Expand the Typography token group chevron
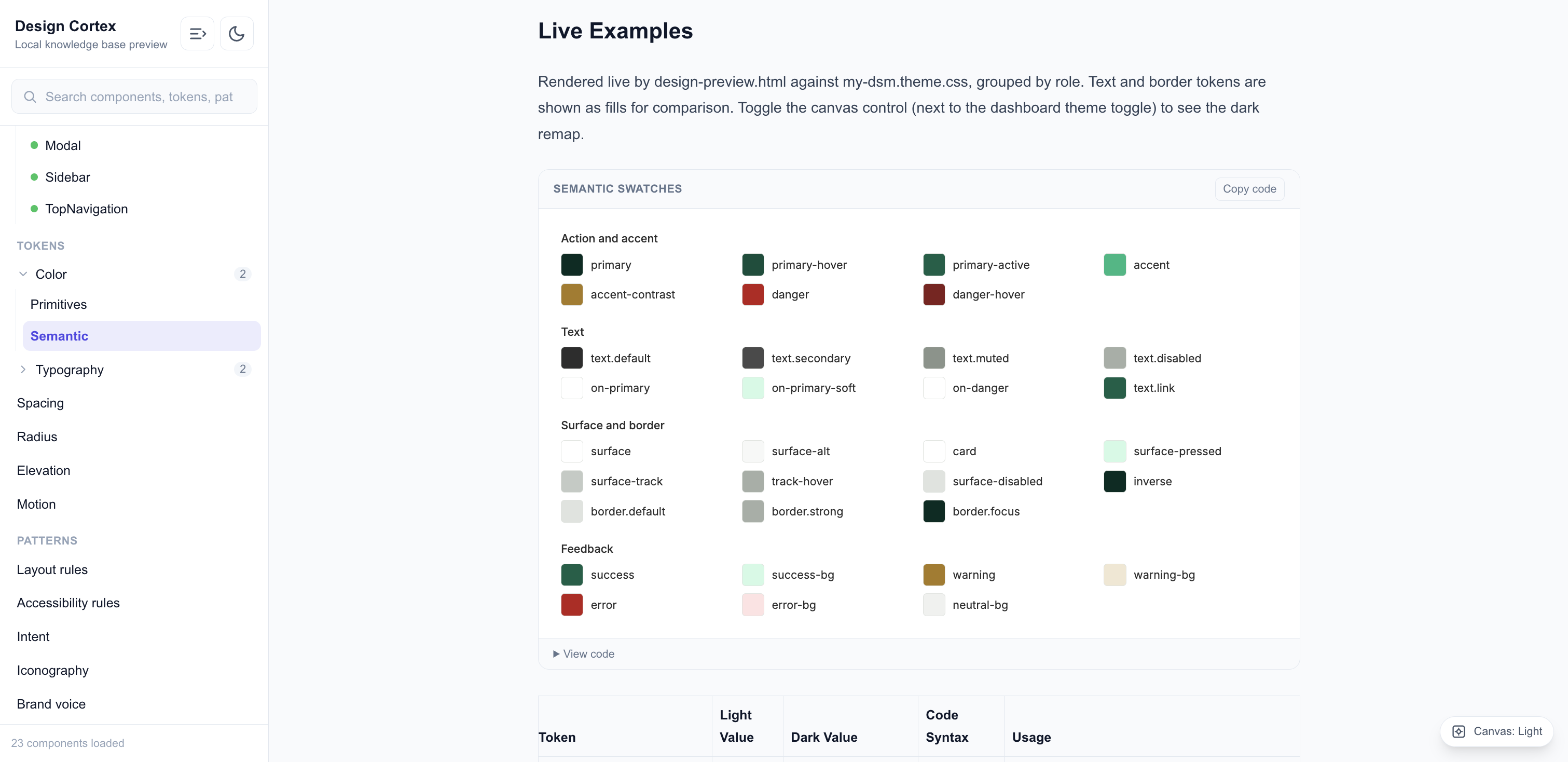This screenshot has height=762, width=1568. click(x=23, y=369)
